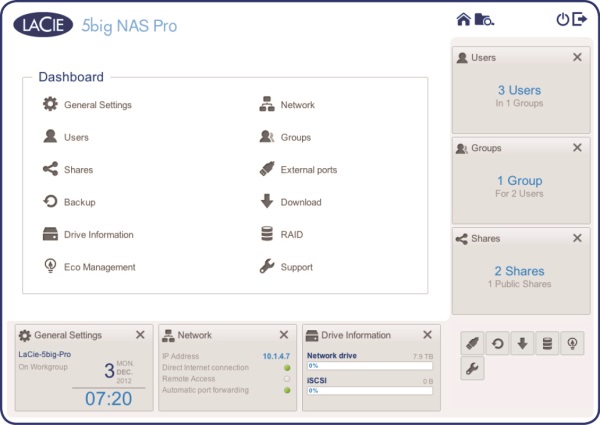This screenshot has width=600, height=425.
Task: Click the Backup tray button
Action: 497,344
